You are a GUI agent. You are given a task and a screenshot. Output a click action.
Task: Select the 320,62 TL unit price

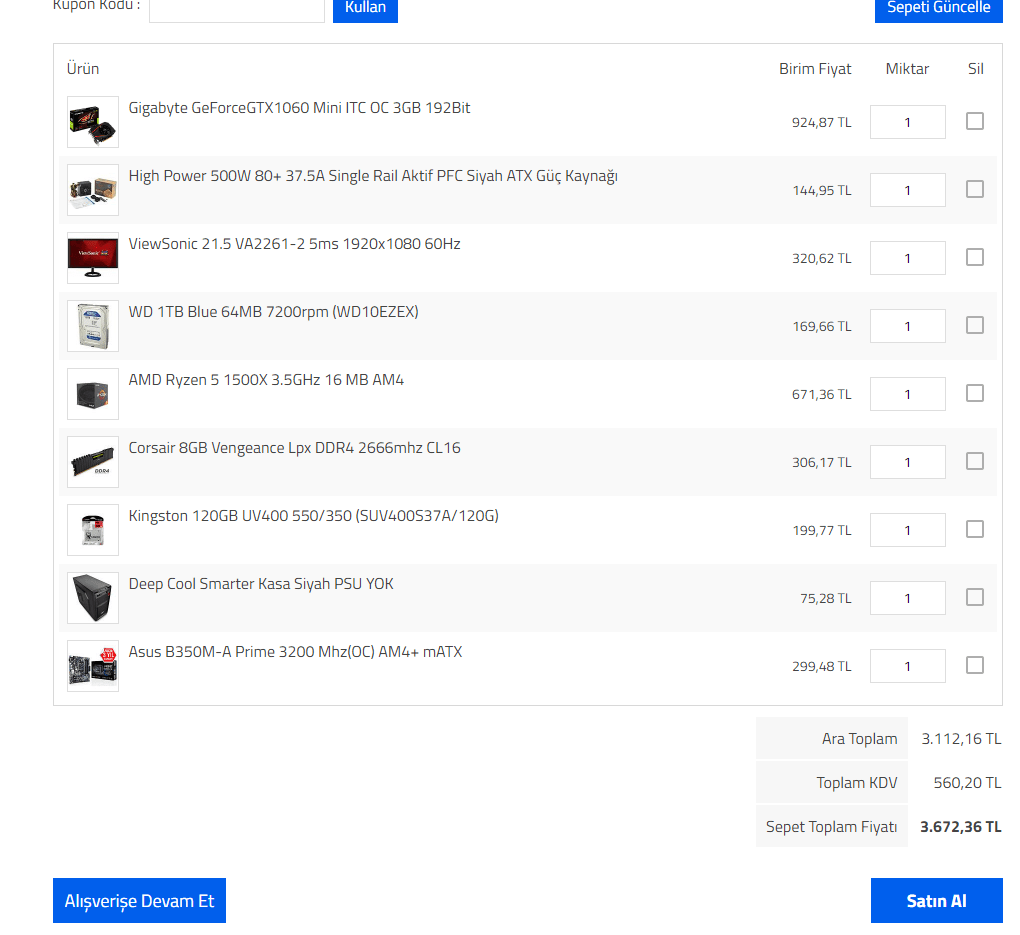tap(822, 258)
